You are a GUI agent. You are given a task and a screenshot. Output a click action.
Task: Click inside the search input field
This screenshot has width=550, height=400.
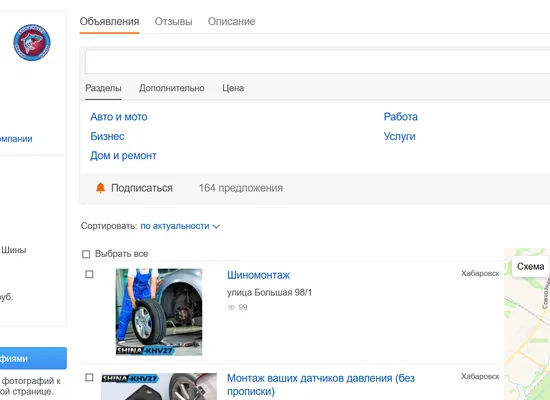pos(317,62)
